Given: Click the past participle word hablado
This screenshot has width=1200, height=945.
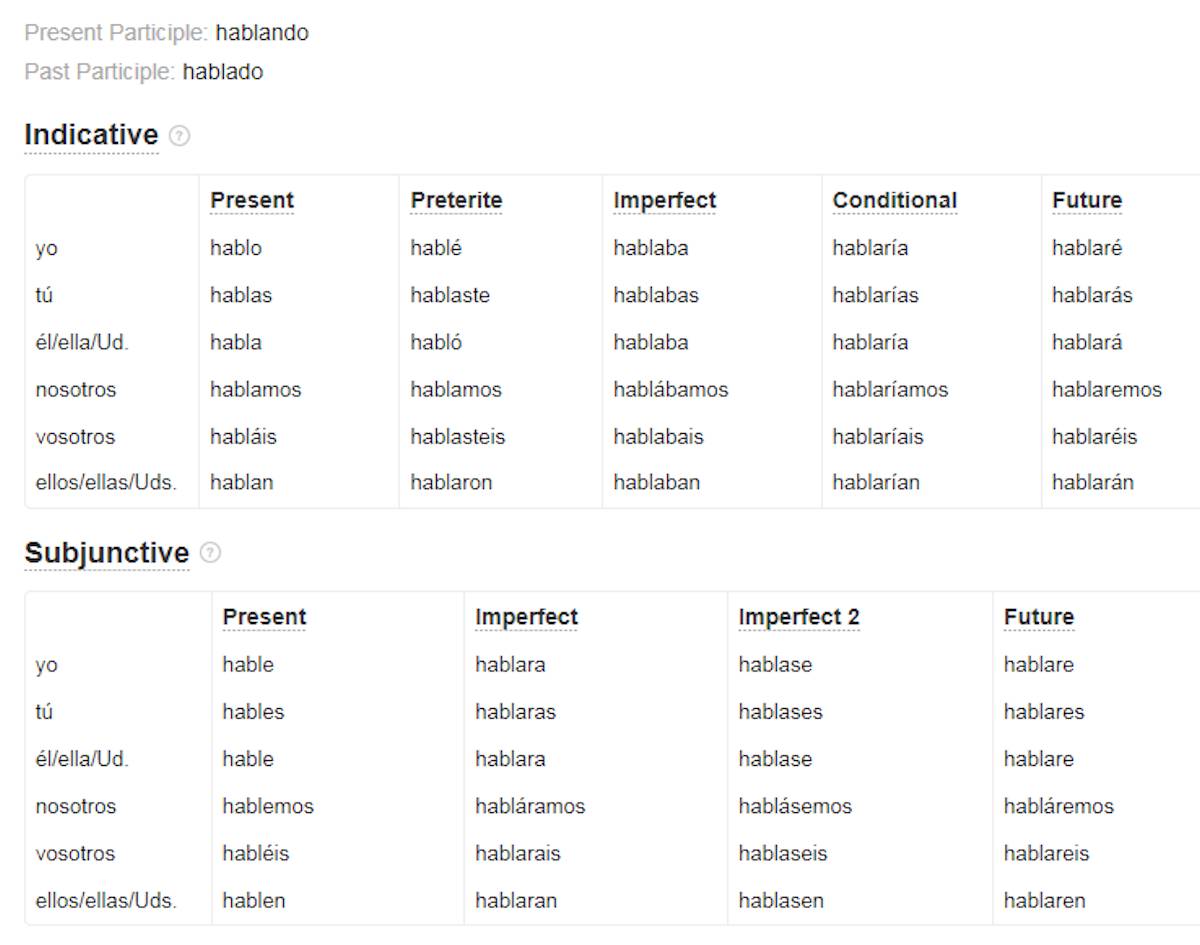Looking at the screenshot, I should pos(223,72).
